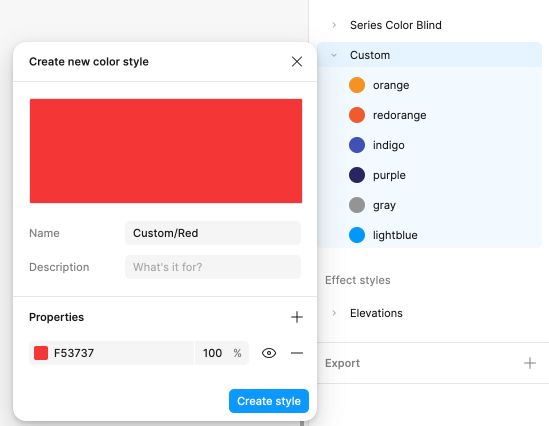Select the indigo color style circle
This screenshot has height=426, width=549.
[357, 145]
